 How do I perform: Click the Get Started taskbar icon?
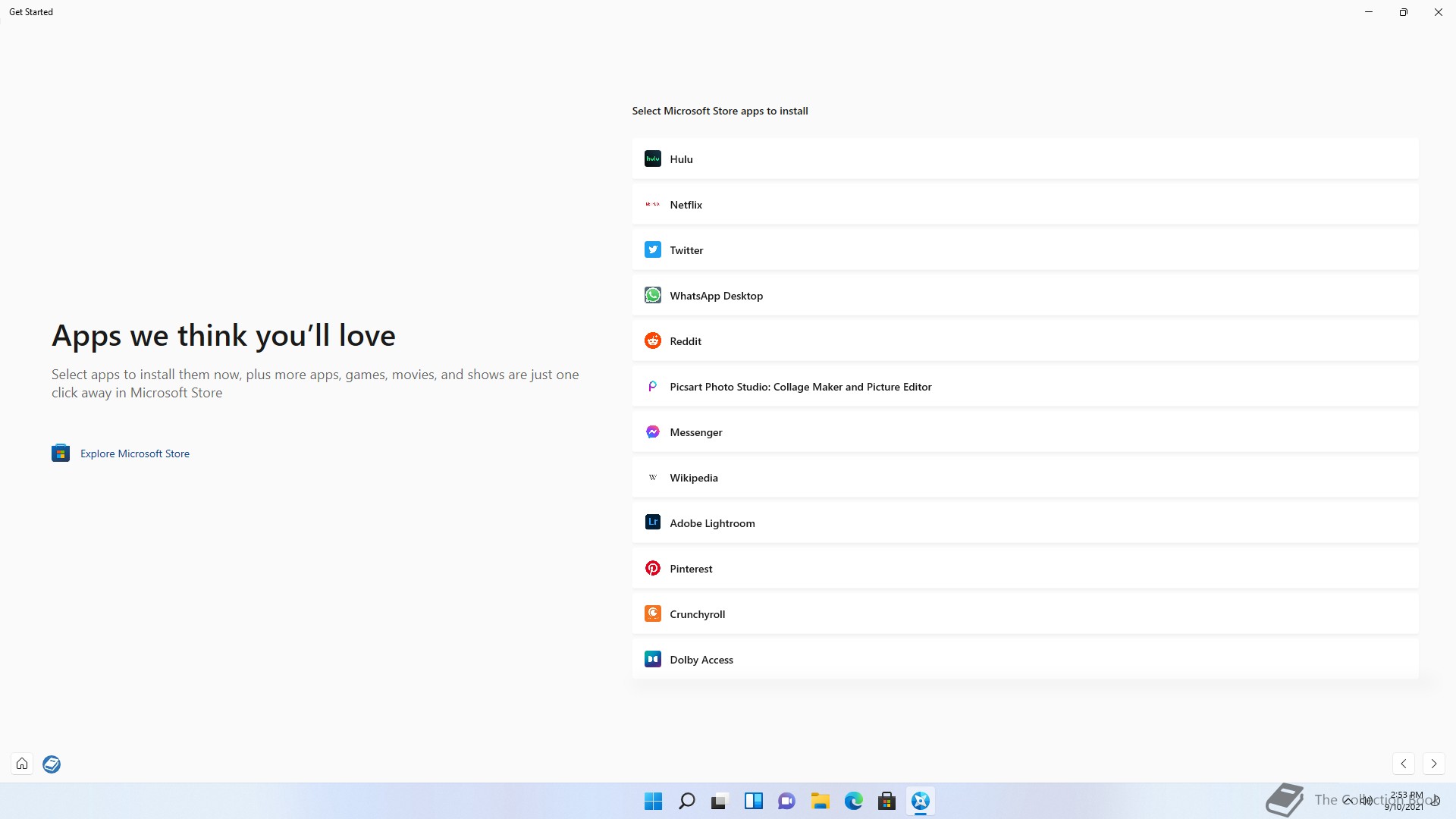pos(920,801)
